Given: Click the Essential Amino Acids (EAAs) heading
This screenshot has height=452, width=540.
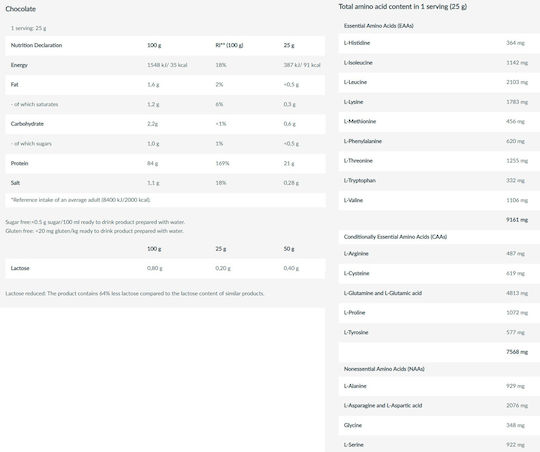Looking at the screenshot, I should 378,26.
